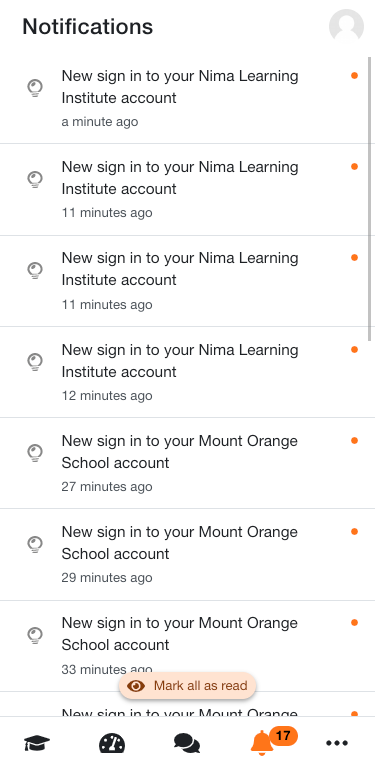This screenshot has height=770, width=375.
Task: Click unread orange dot of a minute ago notification
Action: 354,76
